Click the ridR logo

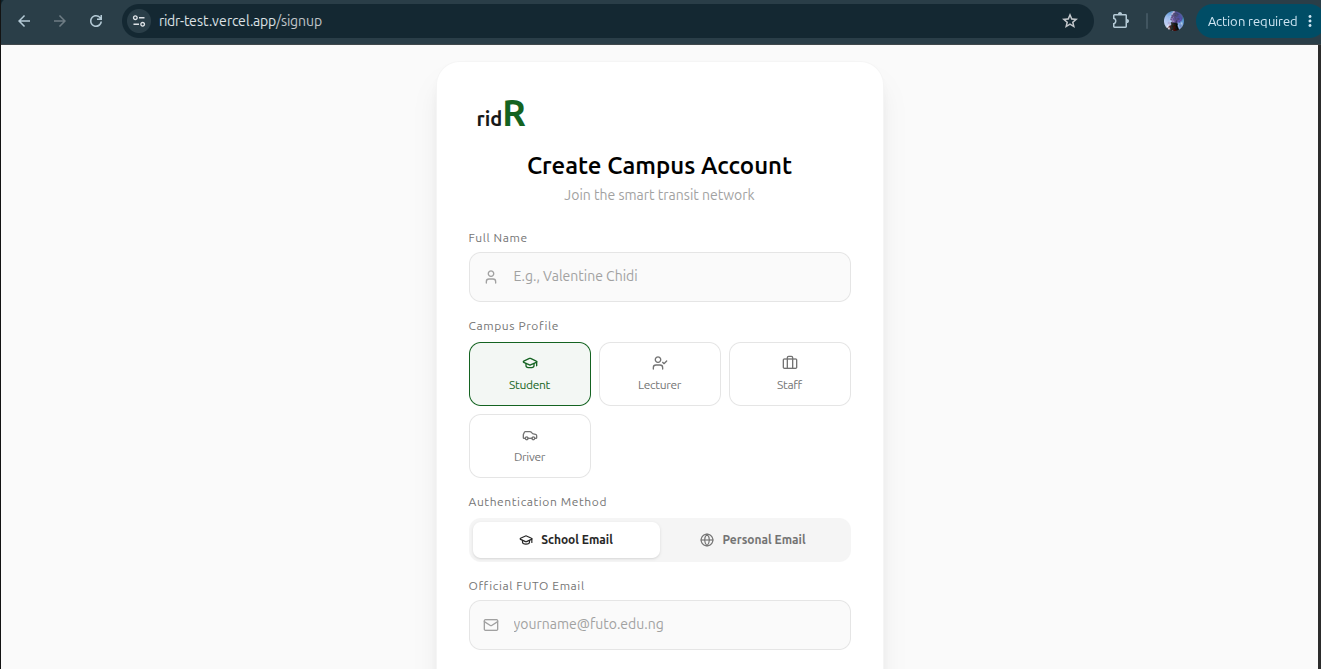(x=501, y=115)
